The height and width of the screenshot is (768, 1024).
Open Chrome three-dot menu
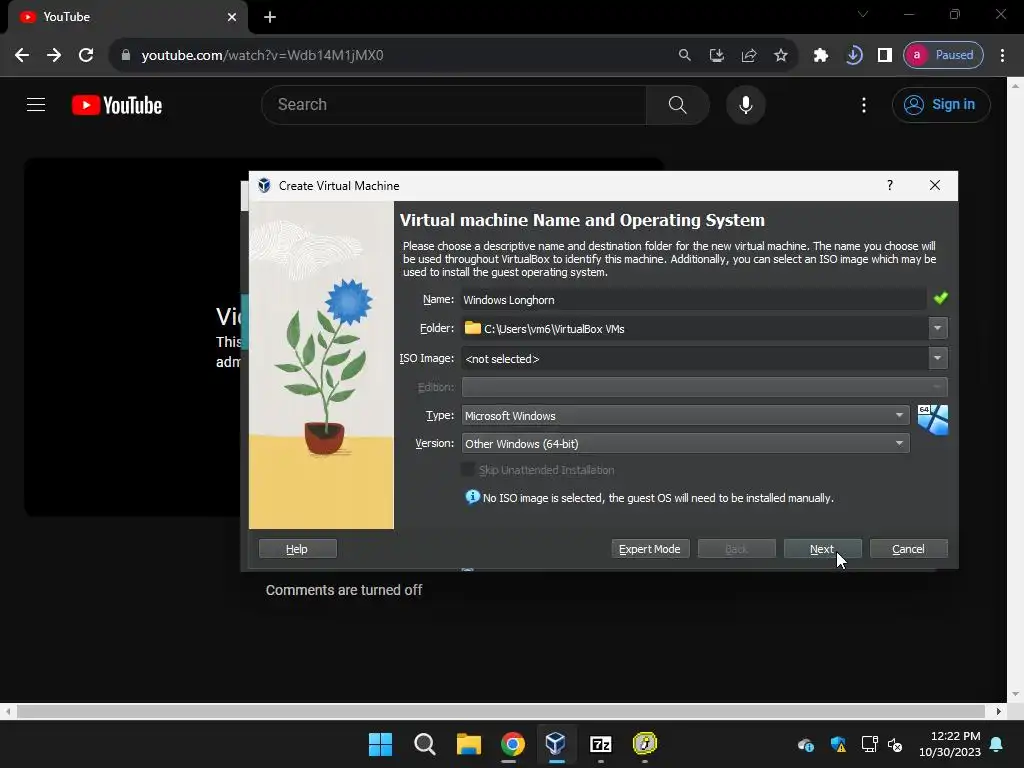coord(1002,55)
